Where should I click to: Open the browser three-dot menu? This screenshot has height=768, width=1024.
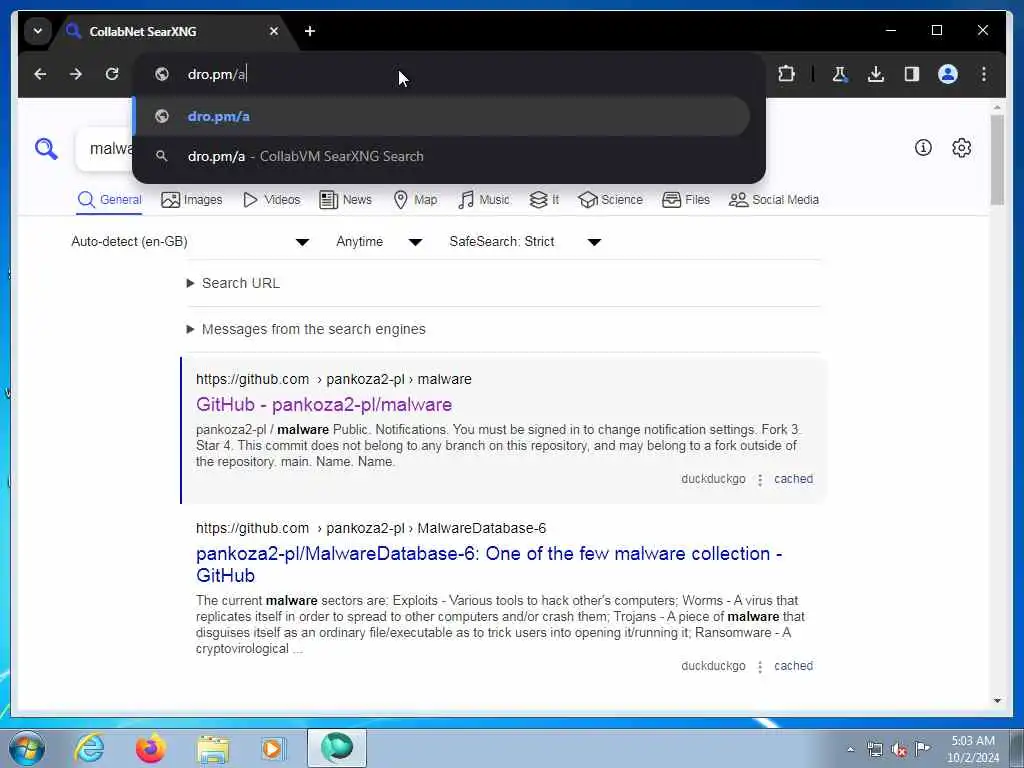point(984,74)
